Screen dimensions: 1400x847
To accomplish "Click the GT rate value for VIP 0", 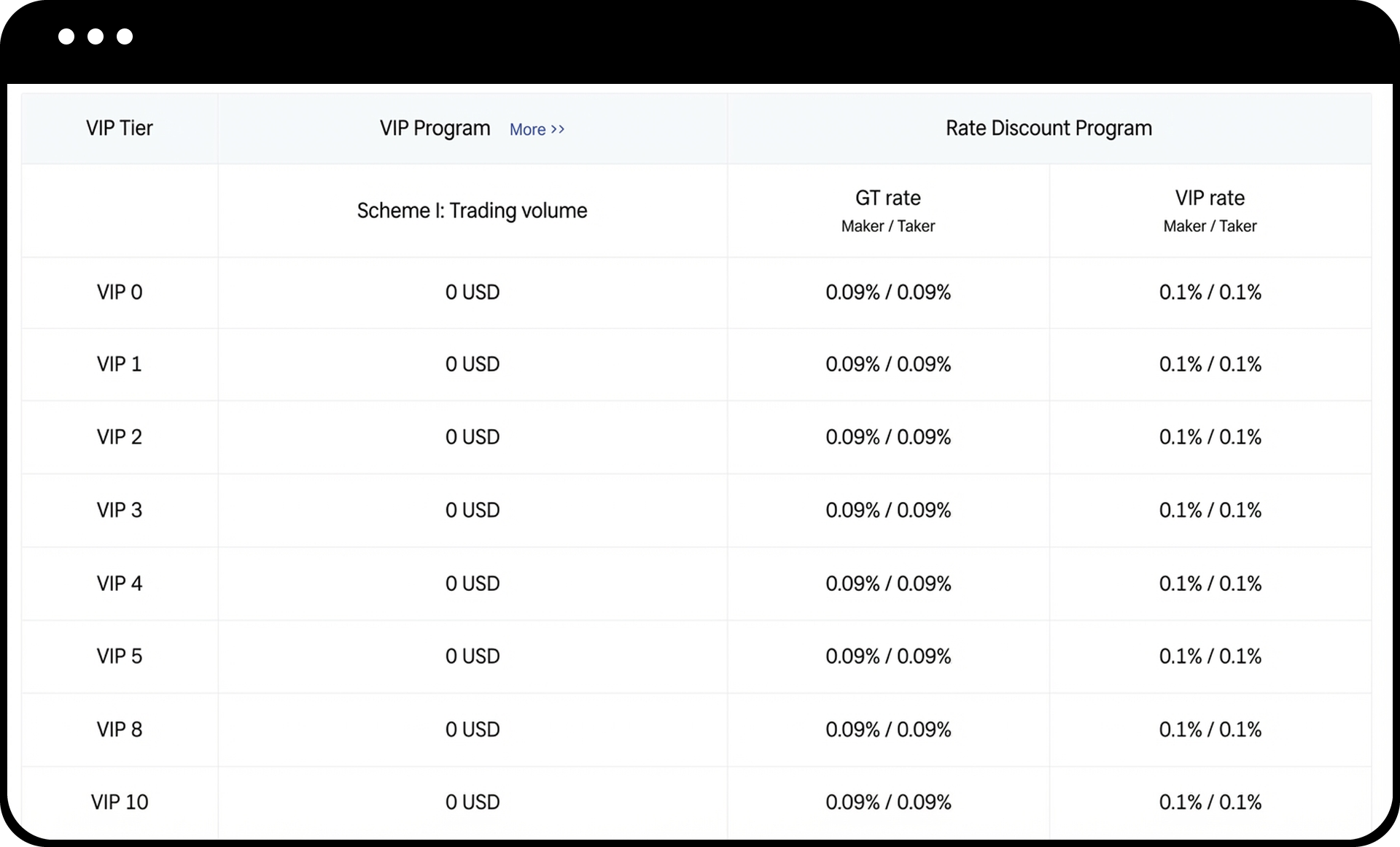I will [888, 293].
